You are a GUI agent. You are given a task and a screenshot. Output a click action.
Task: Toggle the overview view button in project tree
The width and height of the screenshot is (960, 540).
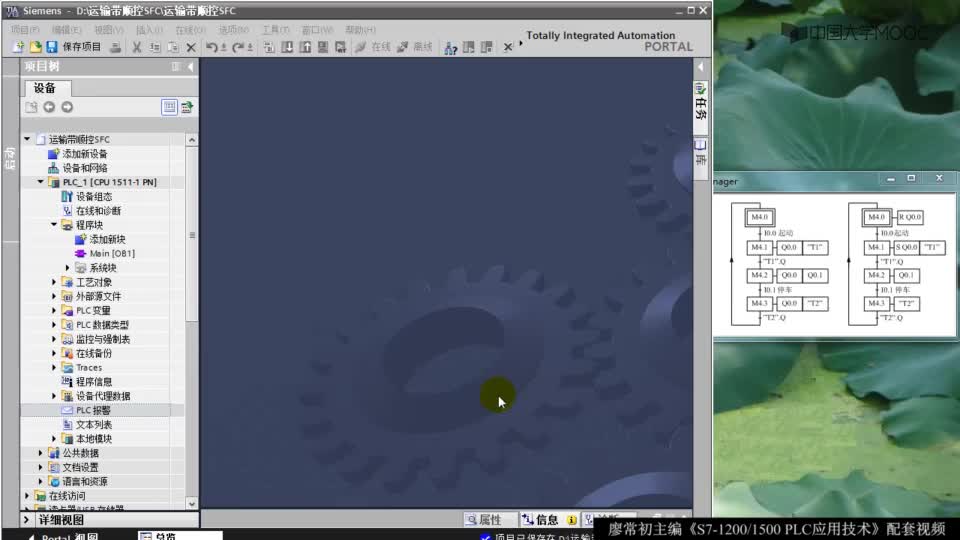(x=170, y=107)
